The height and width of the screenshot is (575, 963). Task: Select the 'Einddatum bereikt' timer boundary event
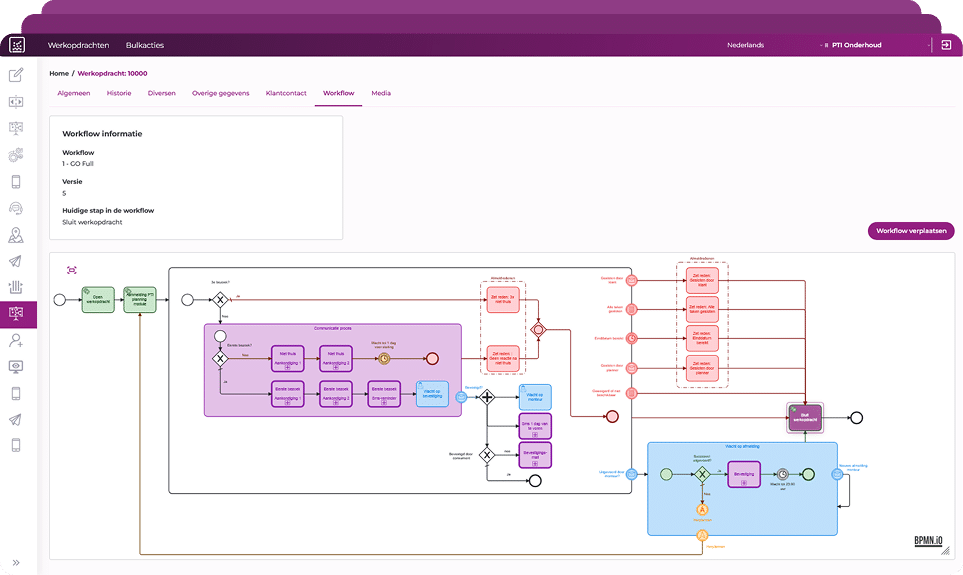(631, 338)
